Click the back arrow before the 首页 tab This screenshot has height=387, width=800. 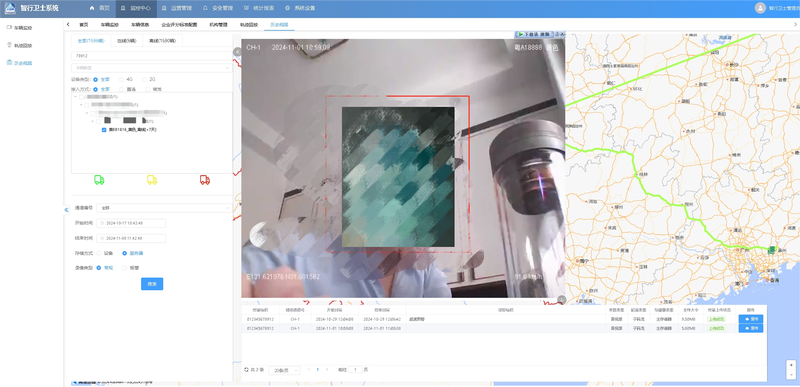pos(68,24)
